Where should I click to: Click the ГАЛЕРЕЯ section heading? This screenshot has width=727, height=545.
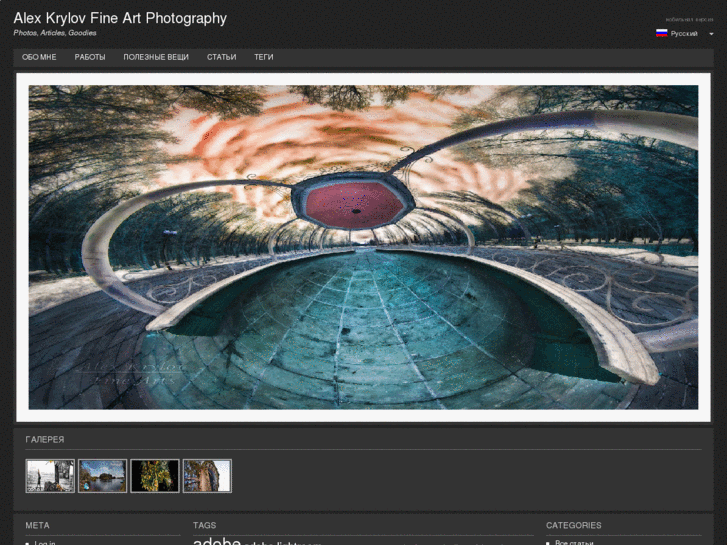coord(45,439)
